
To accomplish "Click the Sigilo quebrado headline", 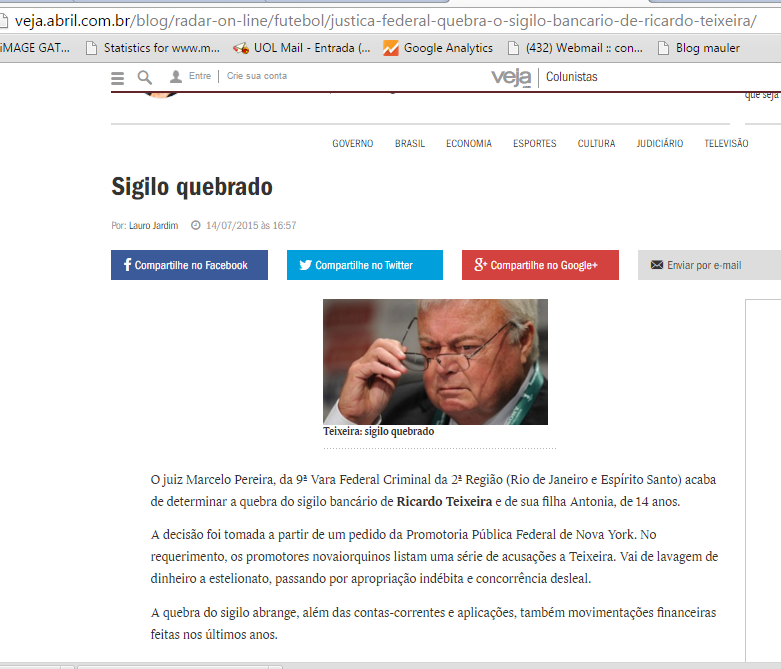I will point(192,187).
